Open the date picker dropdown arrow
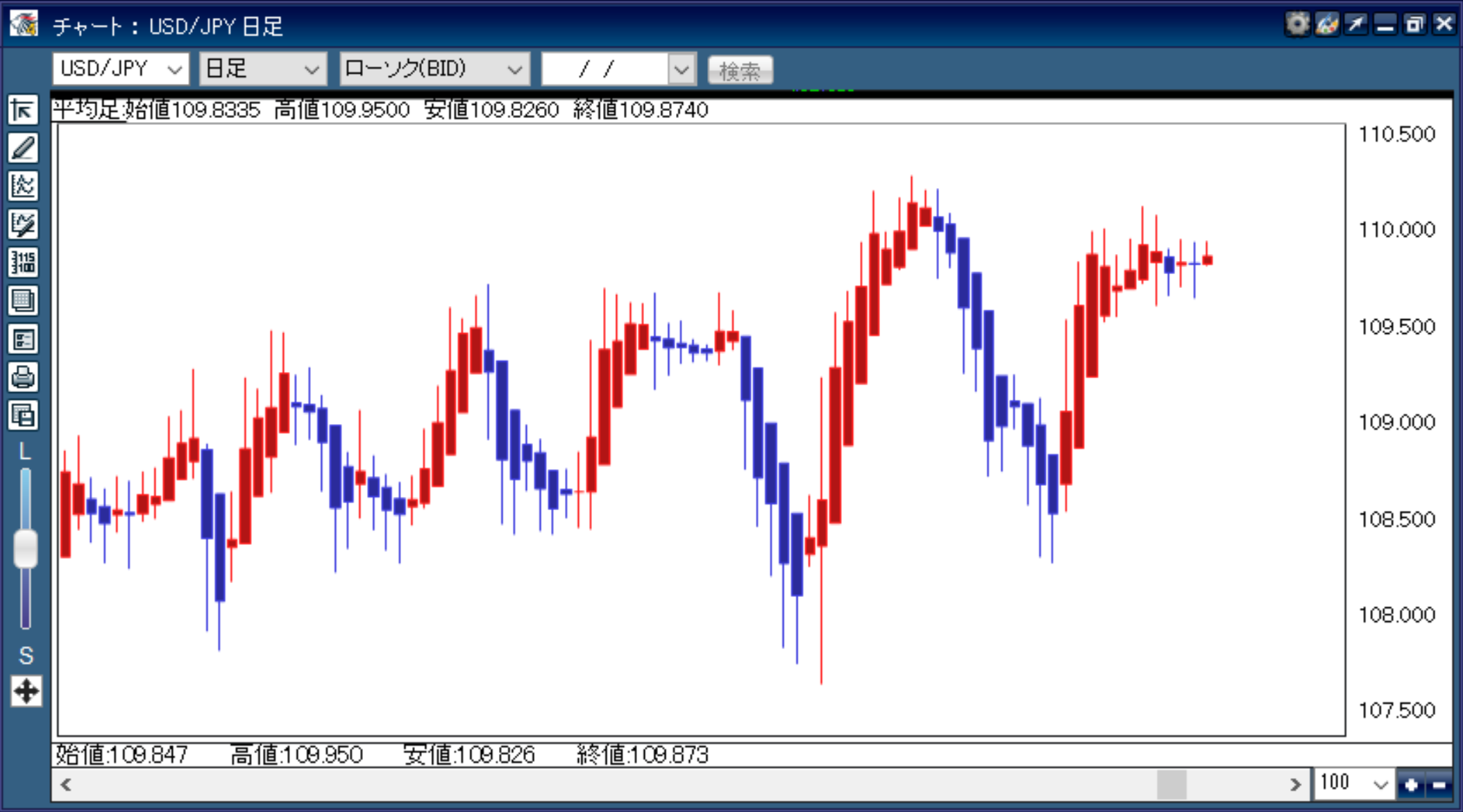Screen dimensions: 1463x812 [682, 69]
